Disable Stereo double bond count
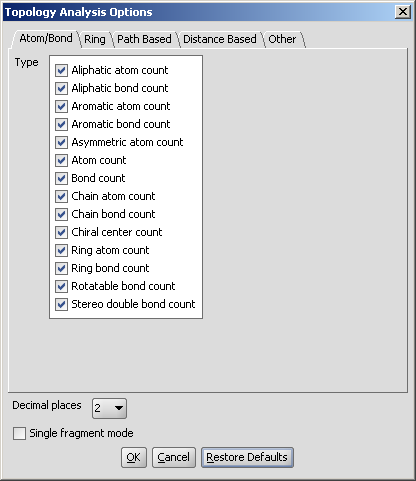The width and height of the screenshot is (416, 481). point(61,304)
